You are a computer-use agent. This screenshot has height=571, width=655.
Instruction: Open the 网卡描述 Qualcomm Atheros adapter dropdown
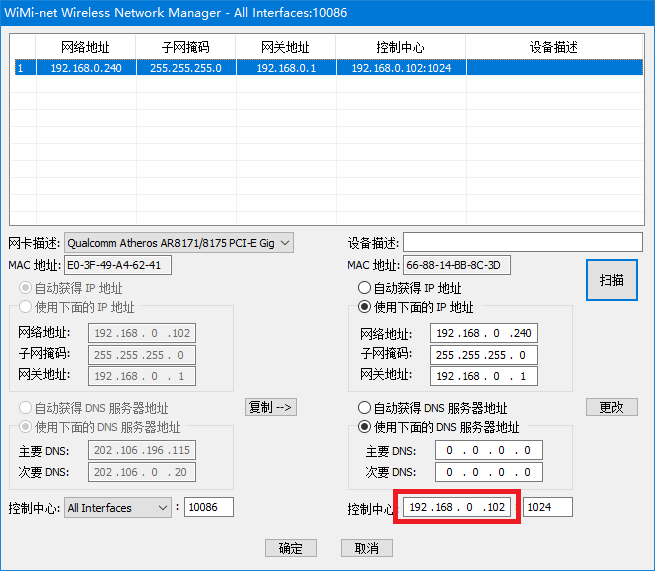(x=179, y=243)
